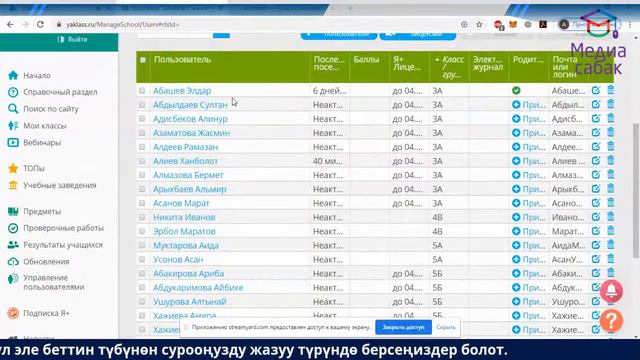Open Мои классы in the sidebar

[x=45, y=126]
